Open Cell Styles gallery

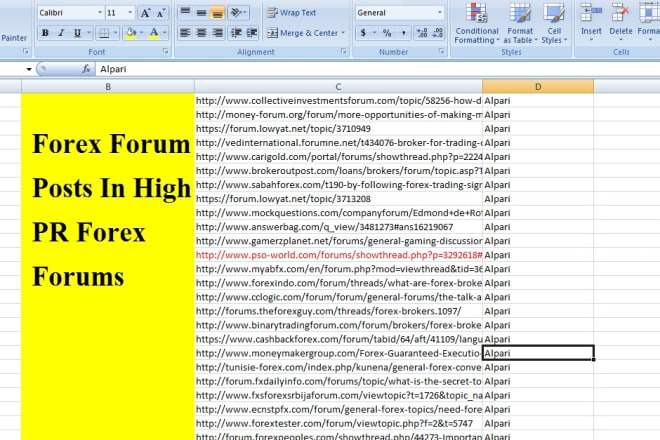(554, 24)
